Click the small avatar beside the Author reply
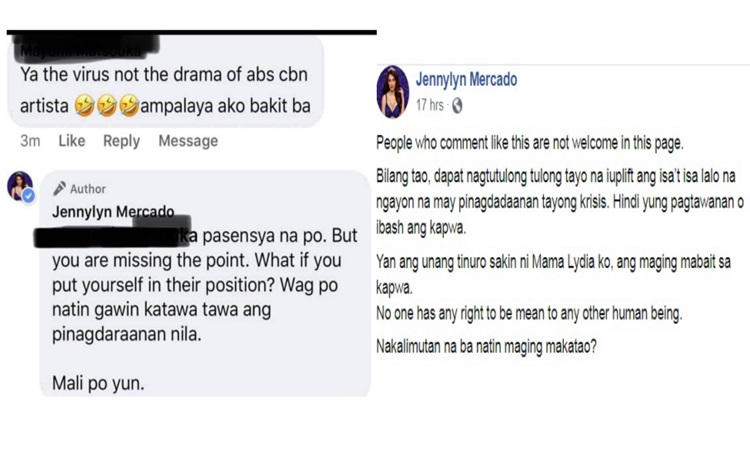The width and height of the screenshot is (750, 450). pyautogui.click(x=20, y=186)
